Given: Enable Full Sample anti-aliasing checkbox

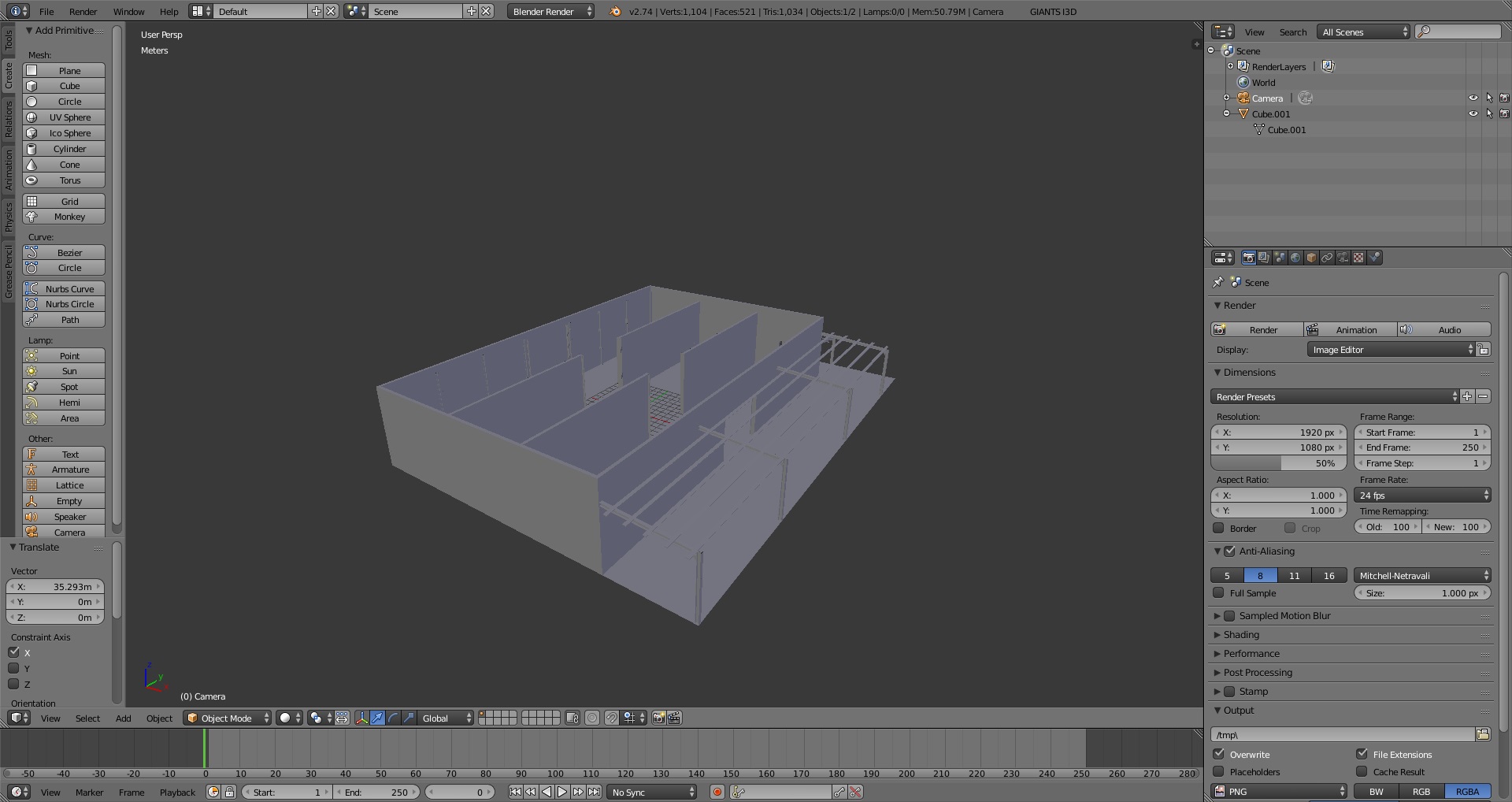Looking at the screenshot, I should tap(1219, 593).
